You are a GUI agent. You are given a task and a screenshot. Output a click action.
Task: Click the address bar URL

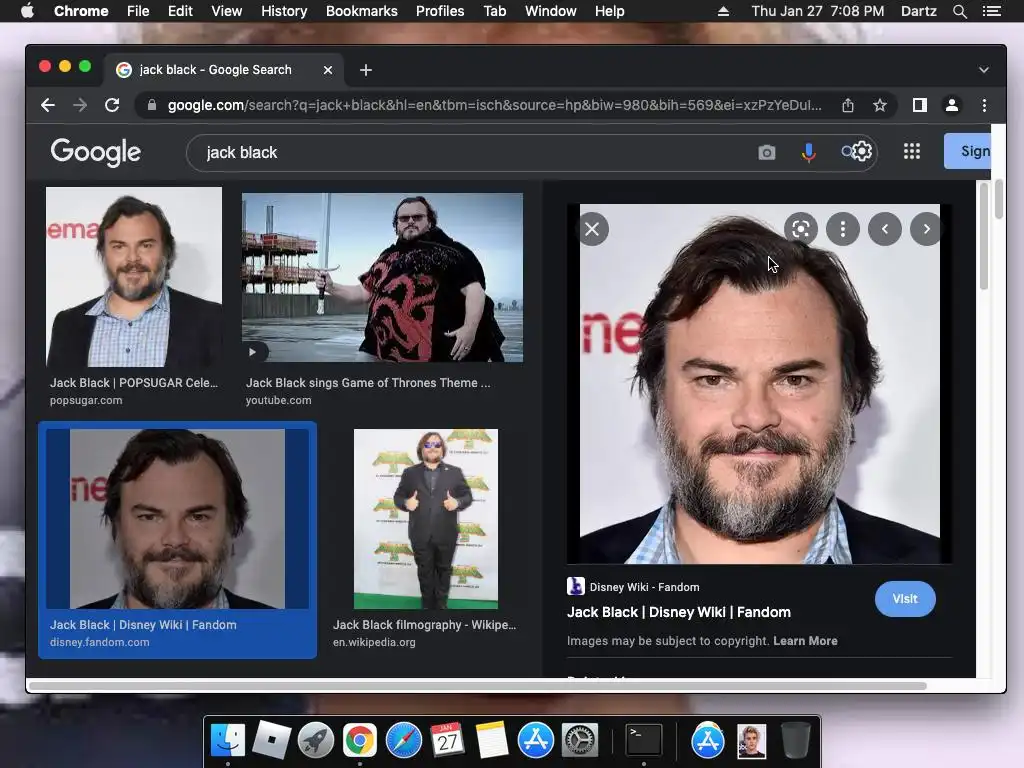[494, 105]
